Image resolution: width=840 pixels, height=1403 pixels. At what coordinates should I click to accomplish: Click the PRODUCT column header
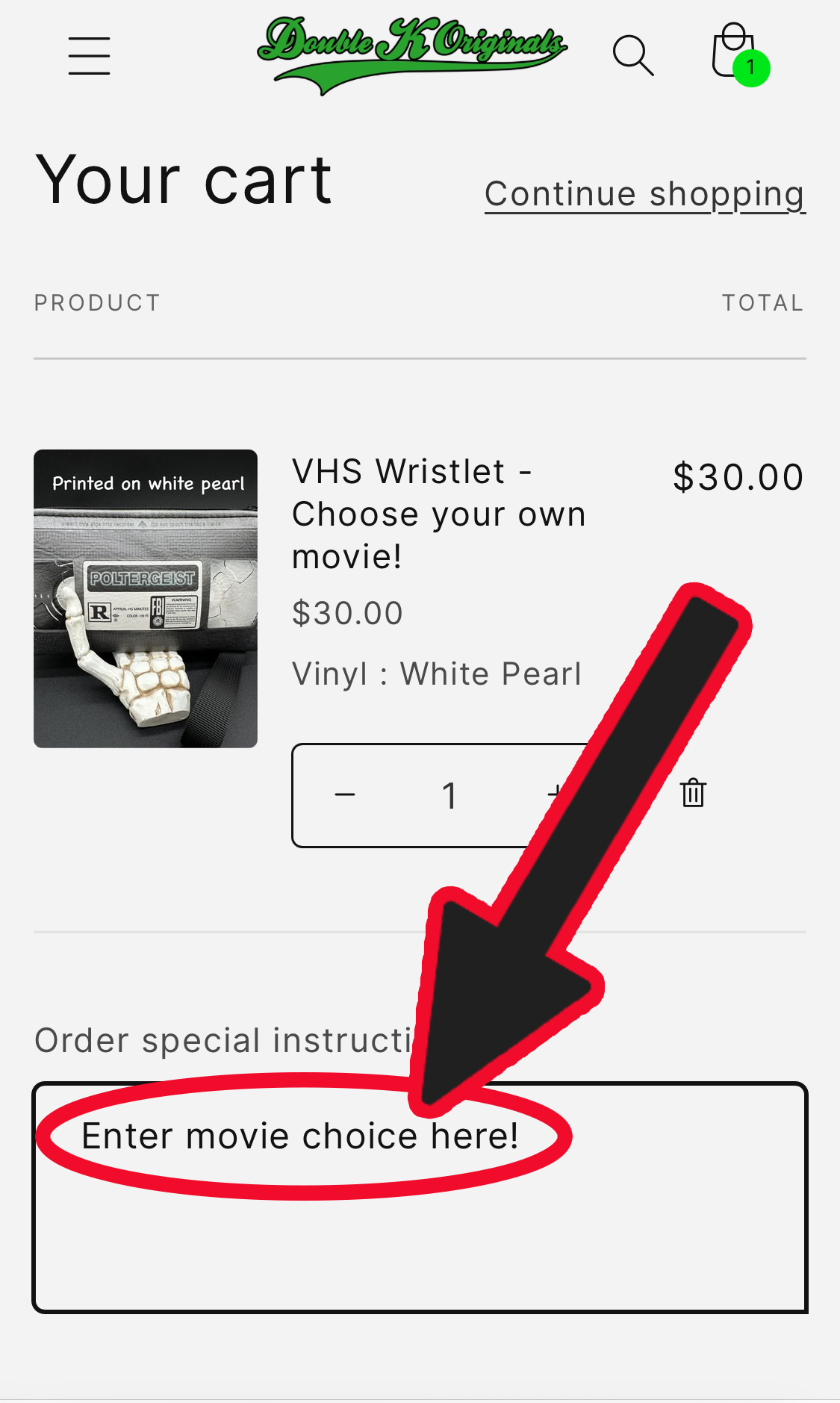tap(97, 302)
